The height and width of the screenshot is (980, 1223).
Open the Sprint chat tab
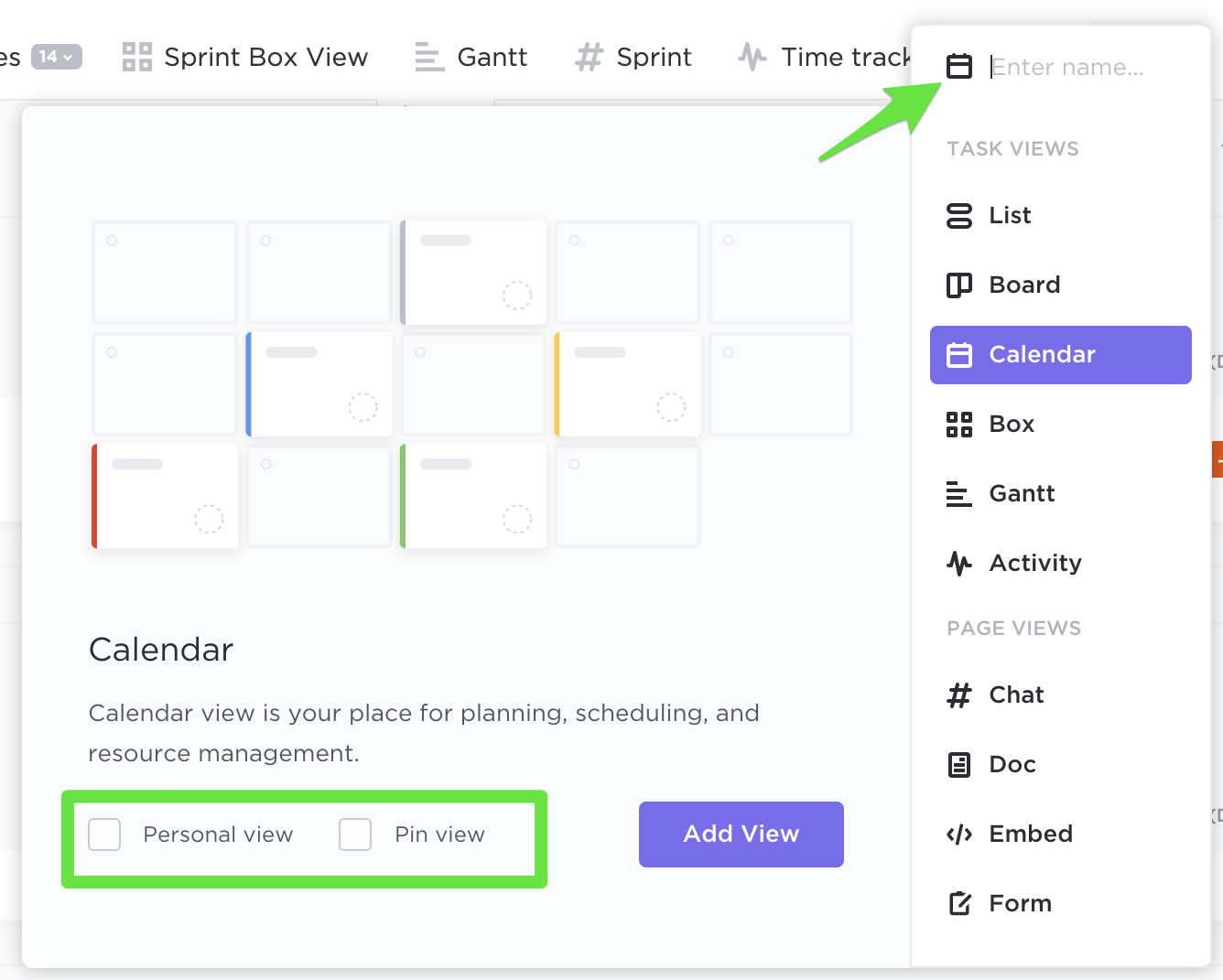[633, 57]
